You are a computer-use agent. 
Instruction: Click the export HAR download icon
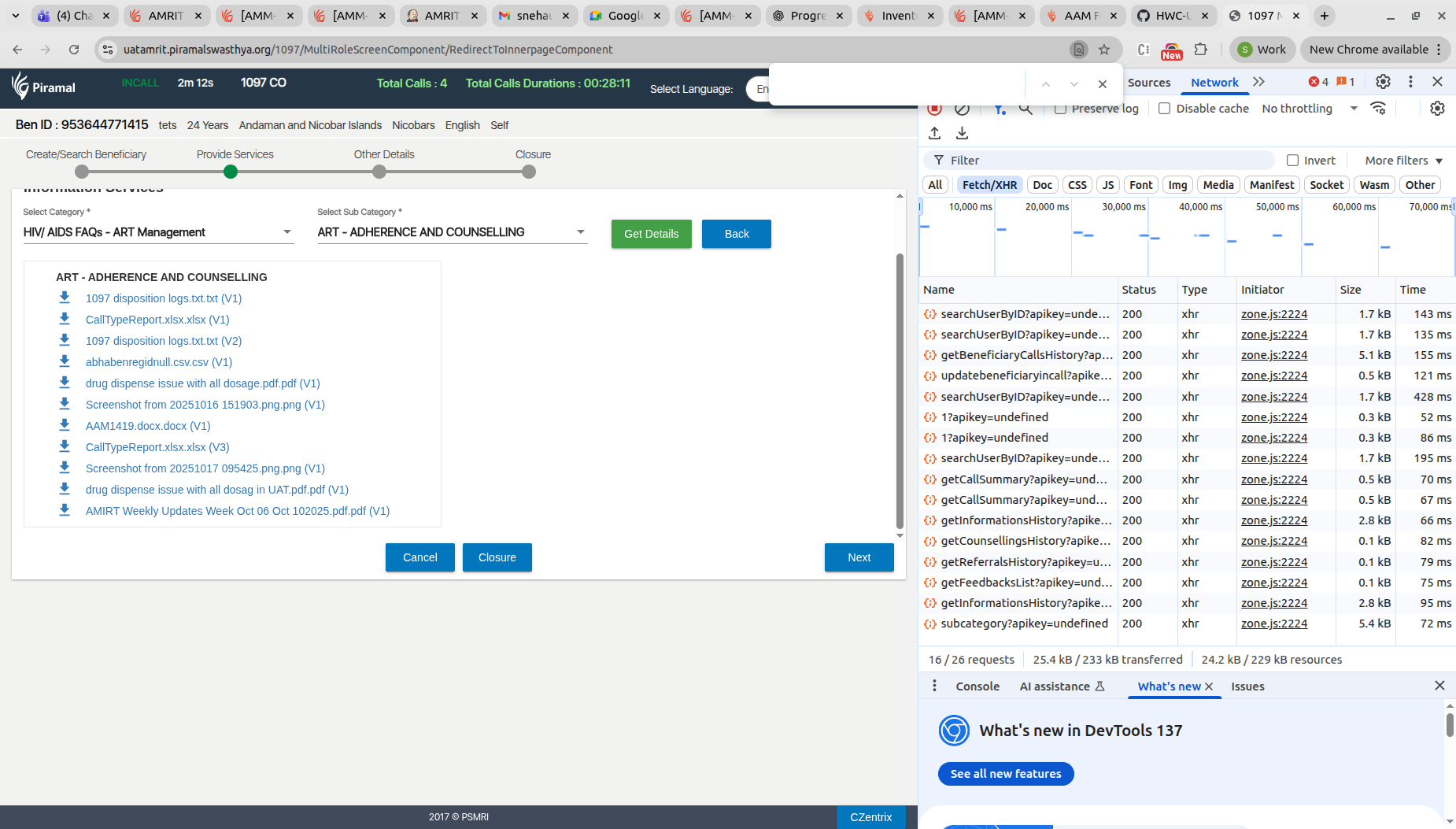962,133
